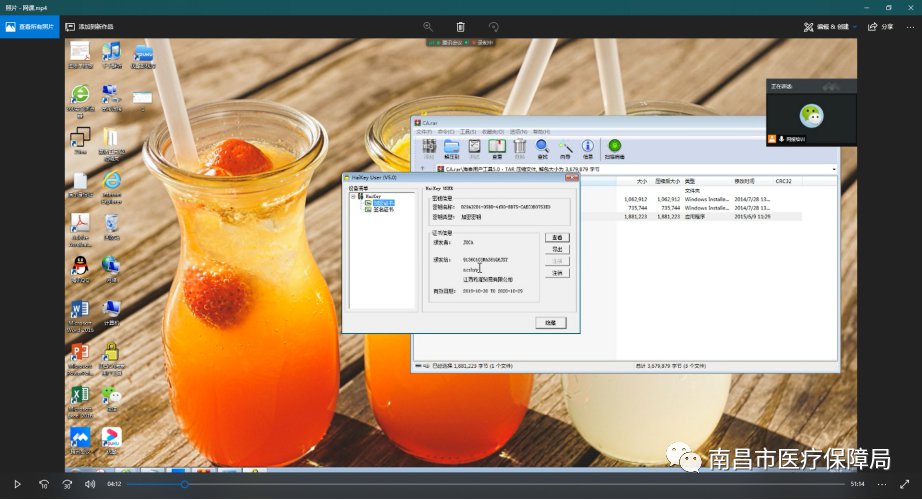
Task: Open the 选项 menu in WinRAR
Action: [518, 131]
